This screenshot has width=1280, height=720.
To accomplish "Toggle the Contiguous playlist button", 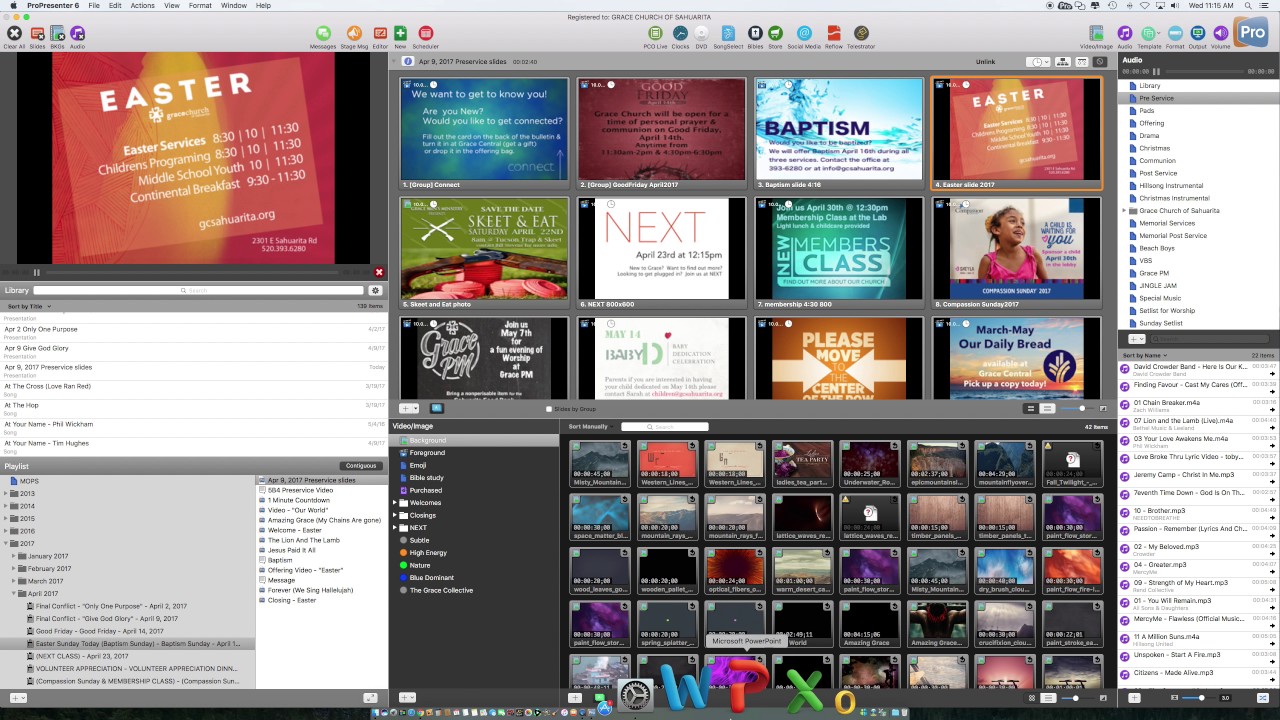I will pos(361,466).
